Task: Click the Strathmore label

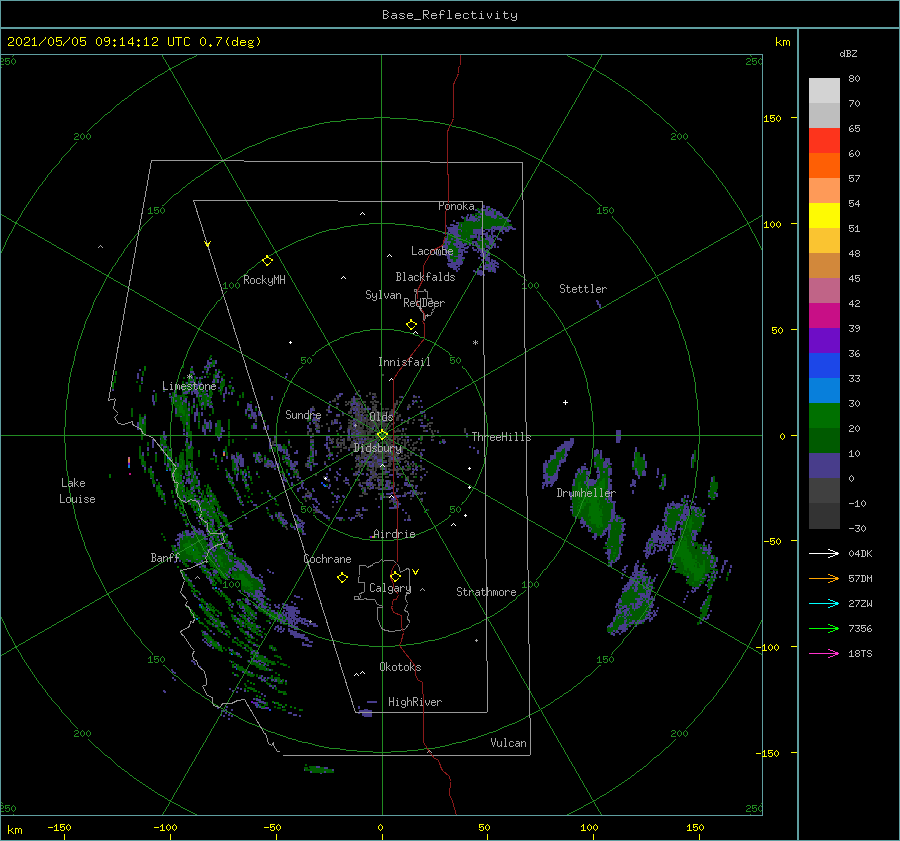Action: (486, 592)
